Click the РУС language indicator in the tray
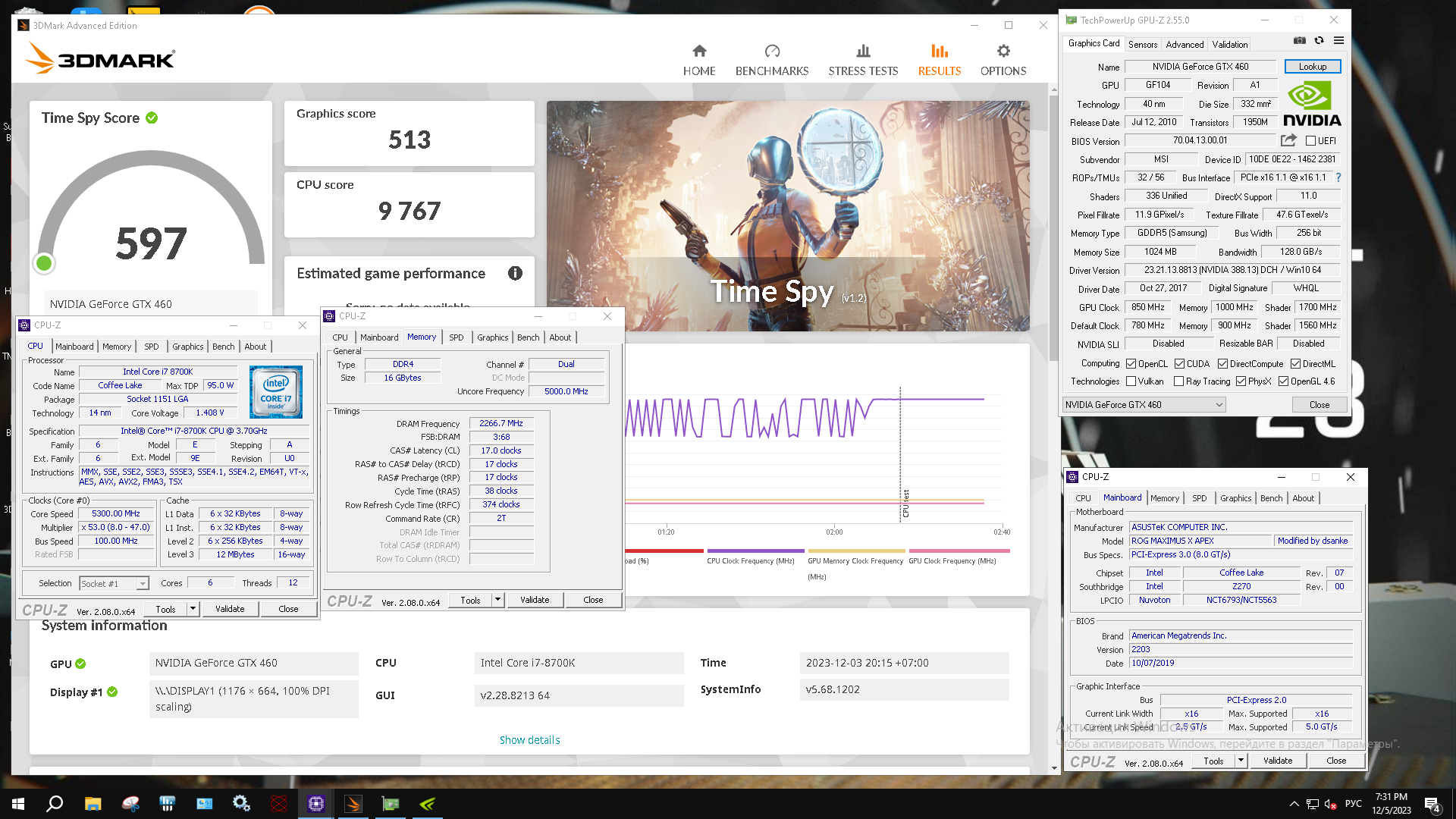The image size is (1456, 819). pyautogui.click(x=1354, y=804)
